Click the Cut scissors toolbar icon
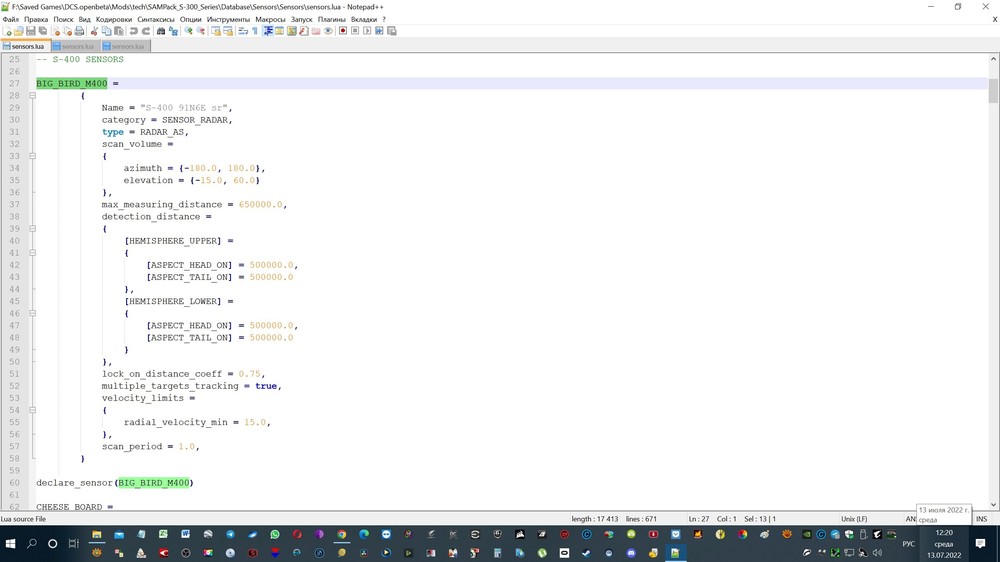 pyautogui.click(x=94, y=31)
